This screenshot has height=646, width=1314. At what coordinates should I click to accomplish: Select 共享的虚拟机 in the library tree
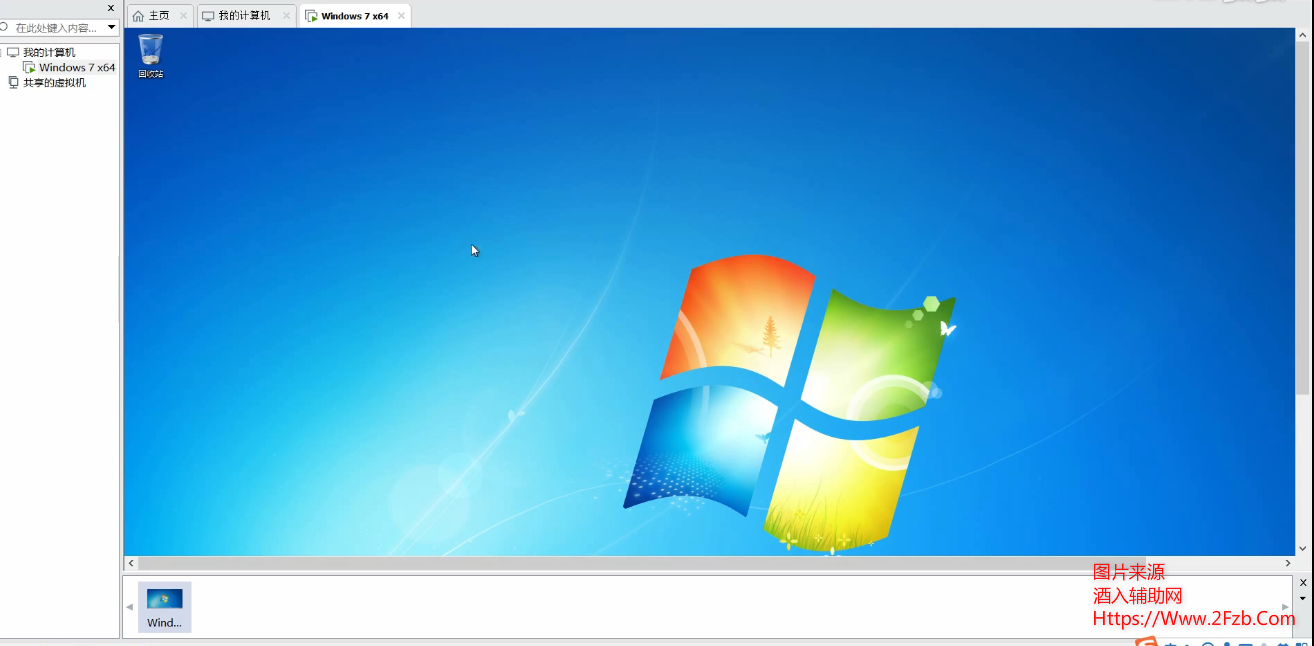55,82
